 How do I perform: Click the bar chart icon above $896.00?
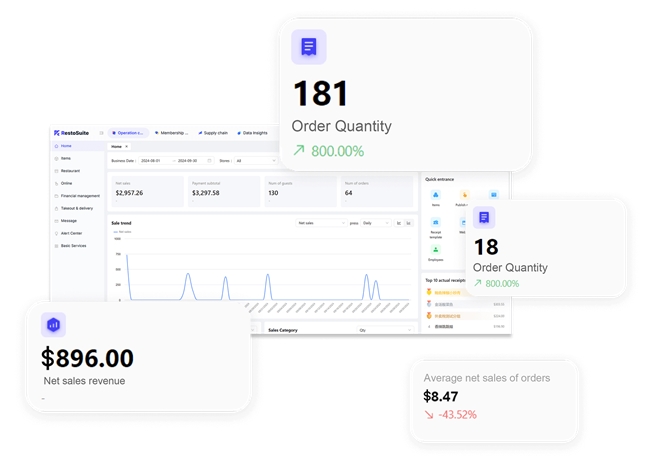[x=54, y=324]
